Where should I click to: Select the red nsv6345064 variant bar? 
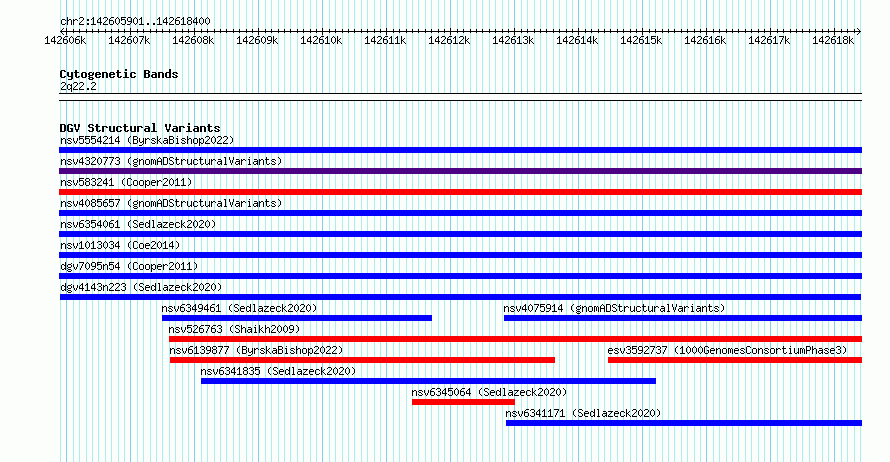pyautogui.click(x=463, y=402)
